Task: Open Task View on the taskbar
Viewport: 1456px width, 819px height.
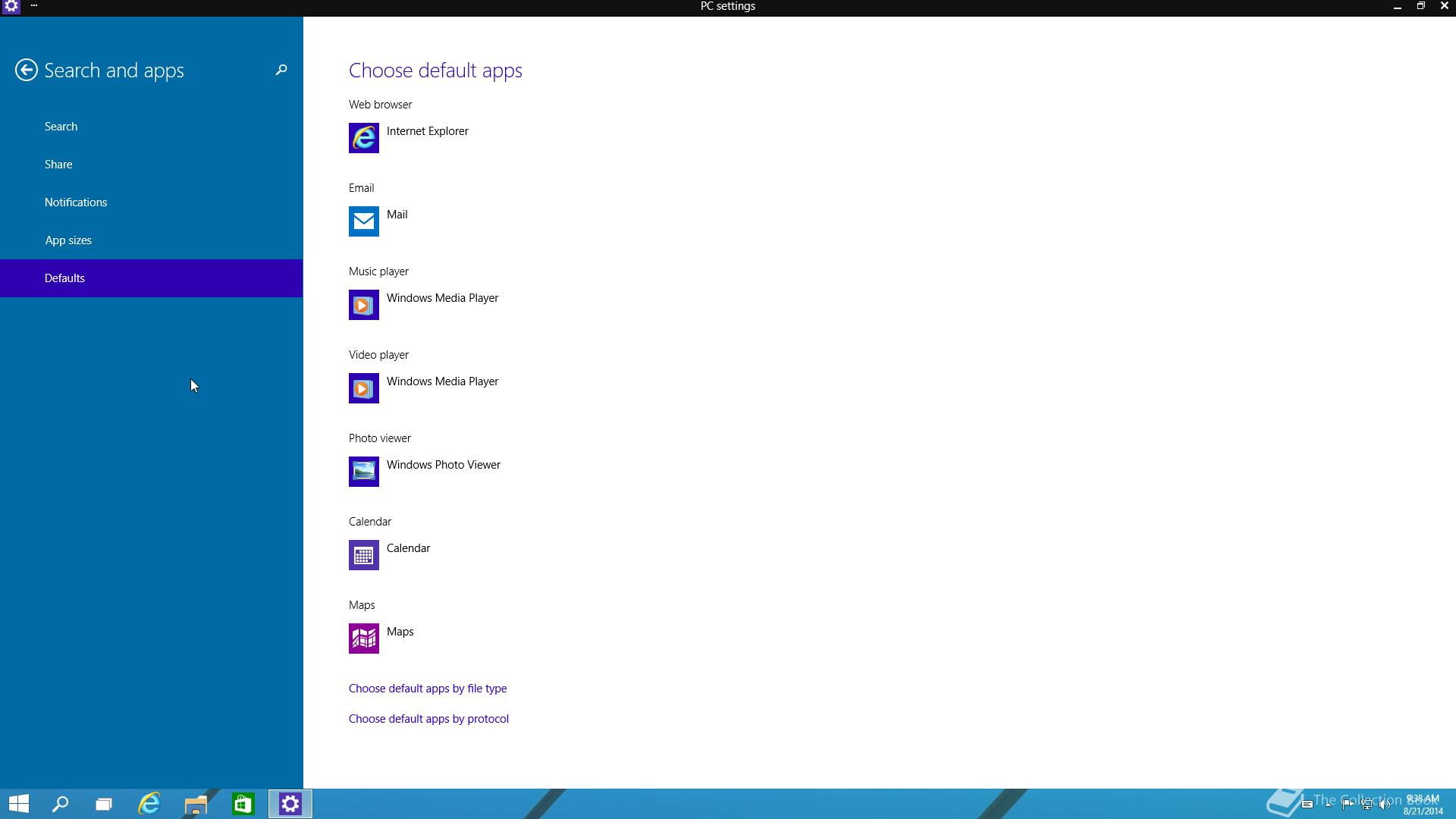Action: [104, 804]
